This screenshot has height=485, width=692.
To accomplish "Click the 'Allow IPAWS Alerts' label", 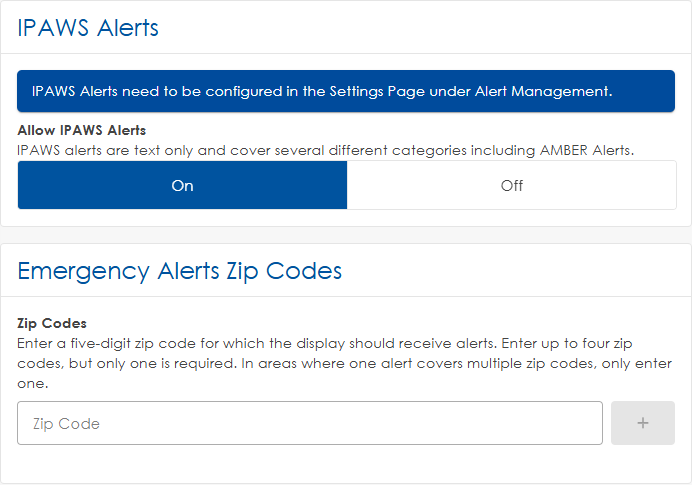I will [82, 130].
